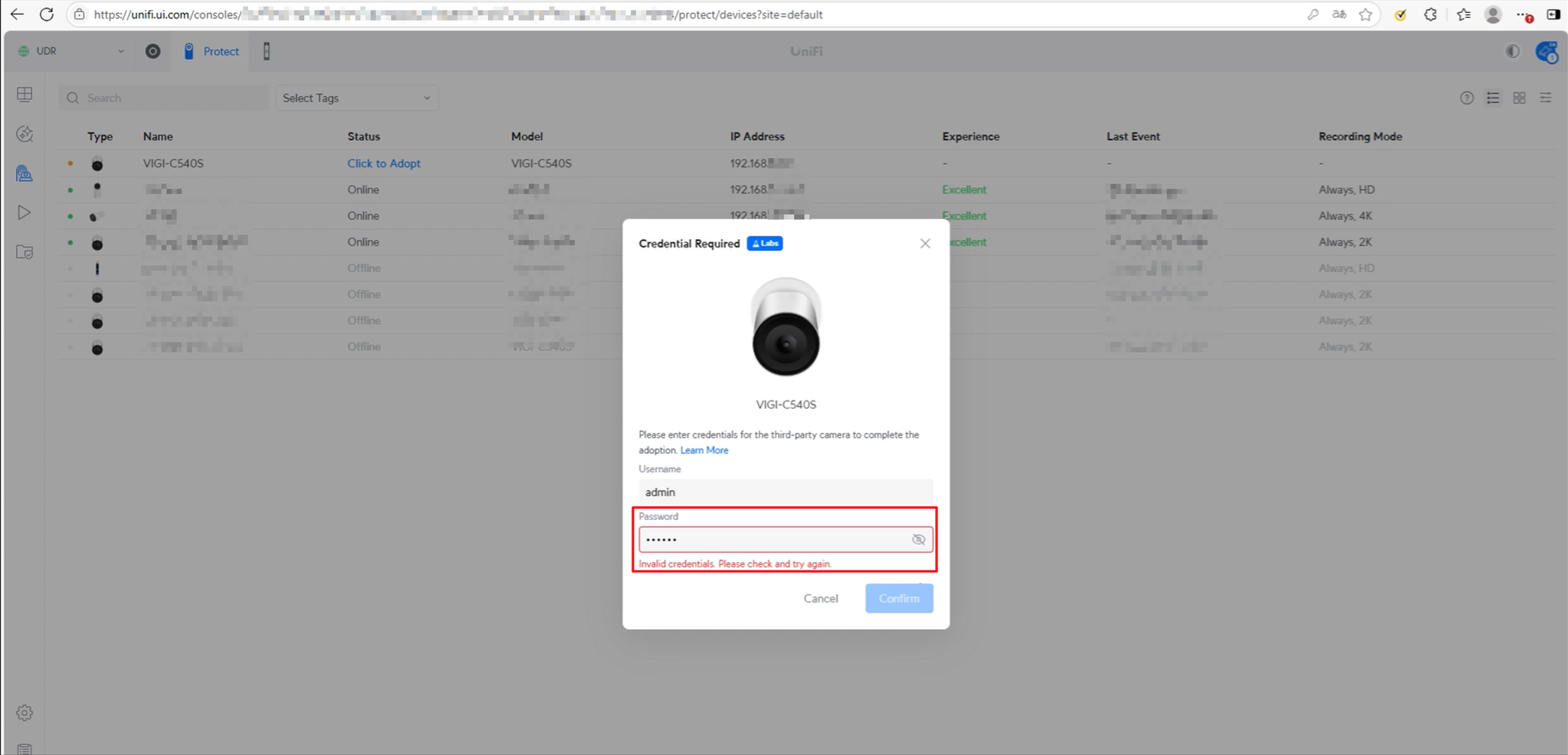Toggle dark mode half-circle icon
This screenshot has width=1568, height=755.
tap(1512, 51)
